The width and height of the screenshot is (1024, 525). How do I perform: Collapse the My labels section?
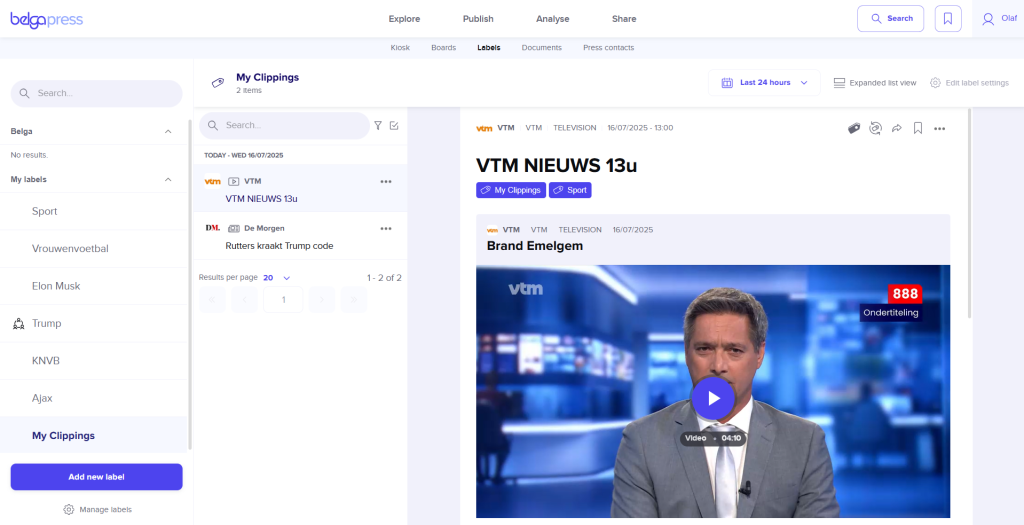[x=168, y=179]
